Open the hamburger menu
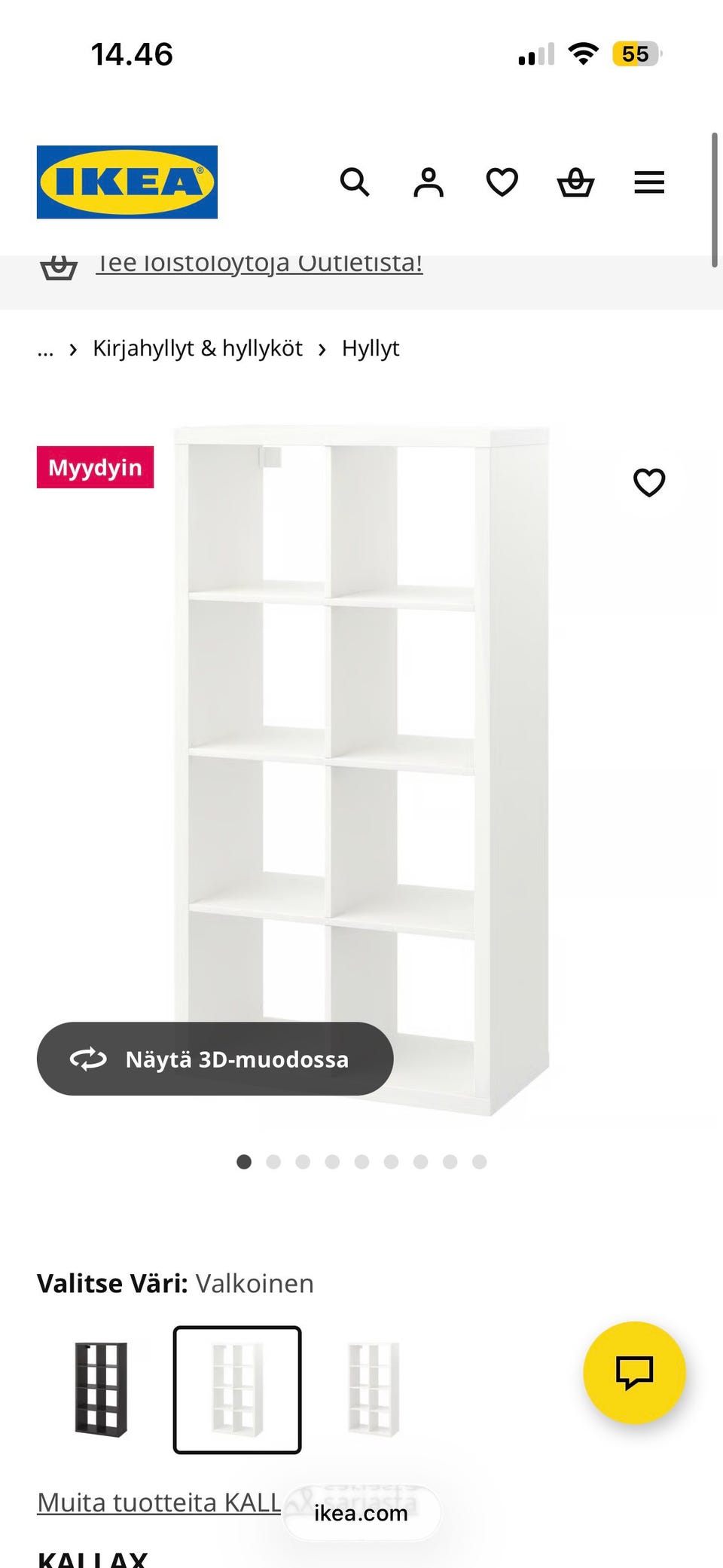Viewport: 723px width, 1568px height. coord(649,182)
